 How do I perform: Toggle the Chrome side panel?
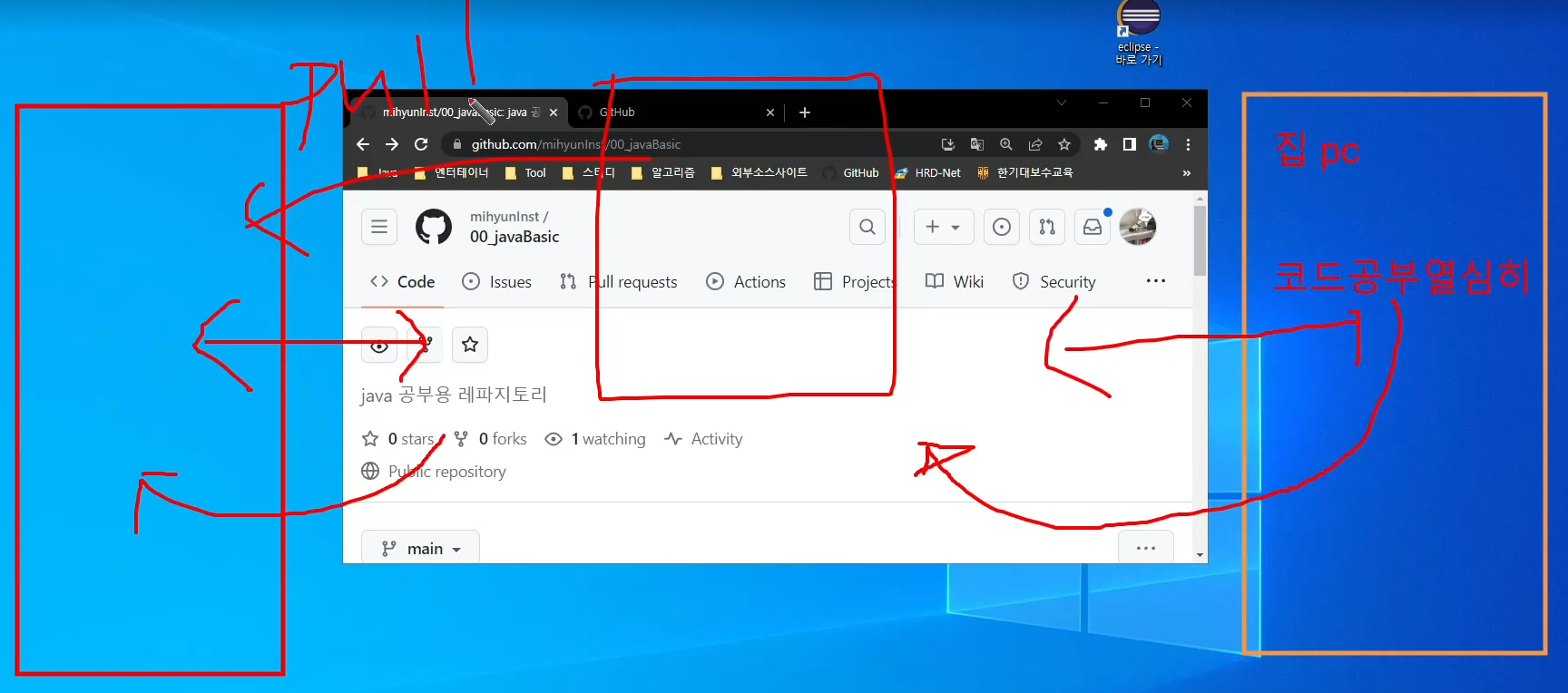pyautogui.click(x=1130, y=144)
